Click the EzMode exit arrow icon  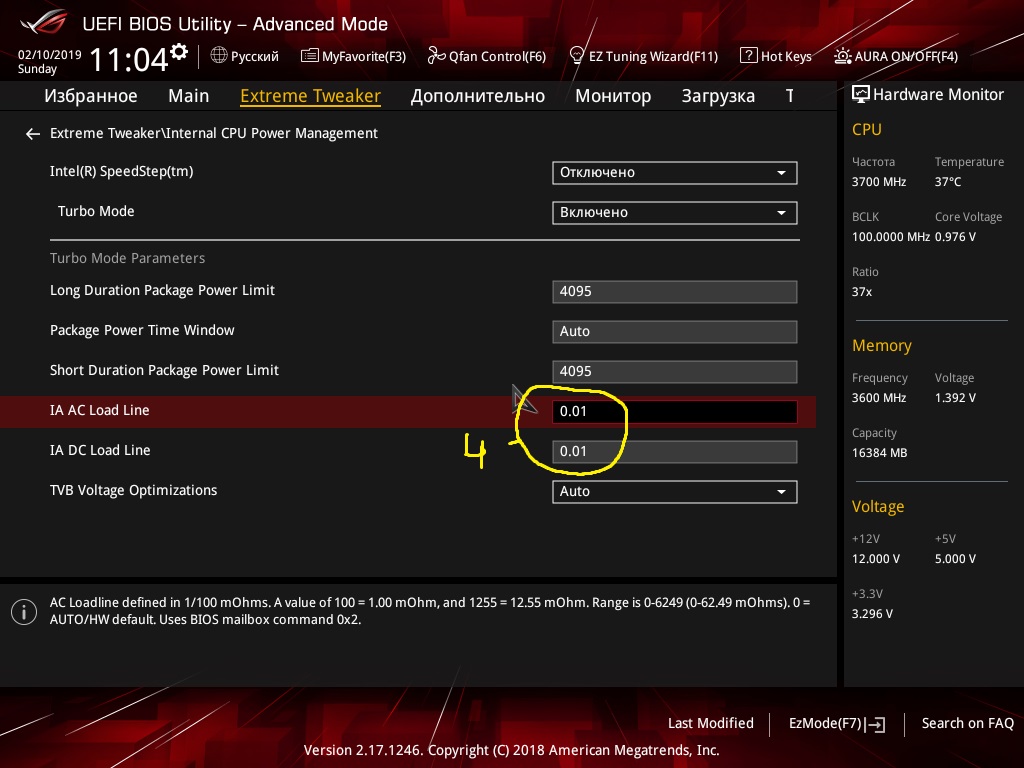click(x=875, y=724)
